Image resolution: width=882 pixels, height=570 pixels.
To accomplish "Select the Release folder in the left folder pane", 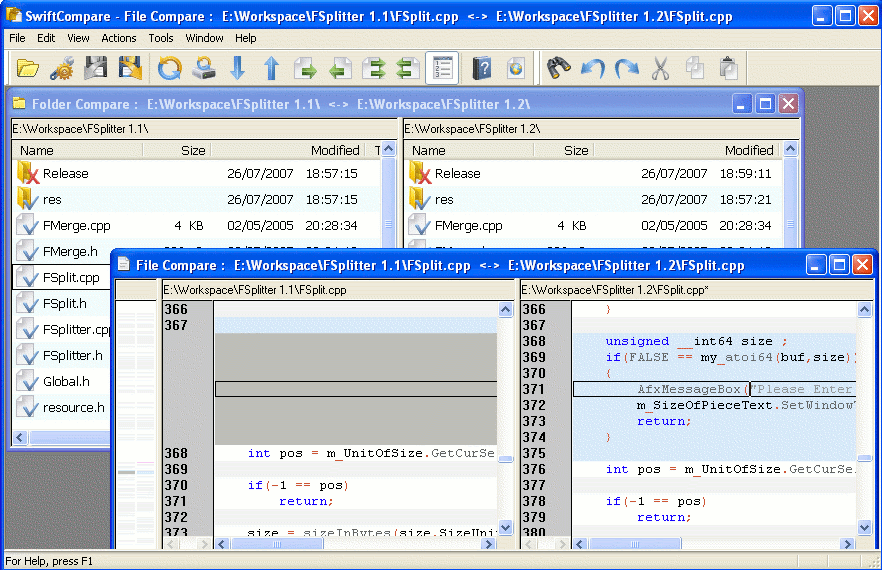I will tap(197, 173).
